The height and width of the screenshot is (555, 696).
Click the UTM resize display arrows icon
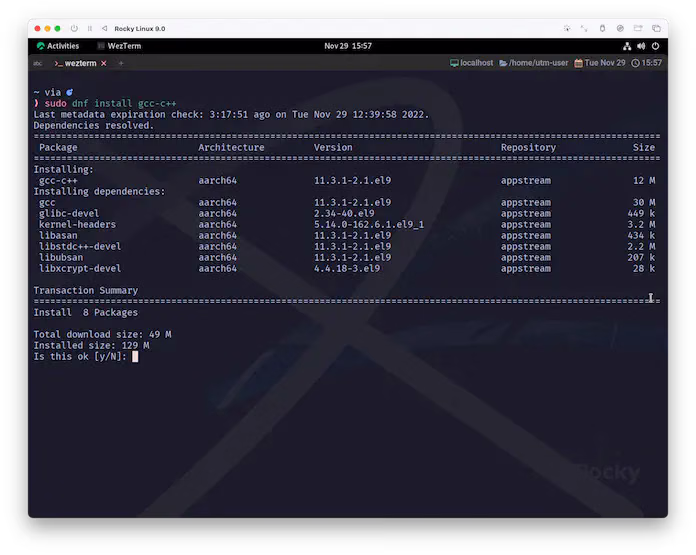[x=584, y=28]
